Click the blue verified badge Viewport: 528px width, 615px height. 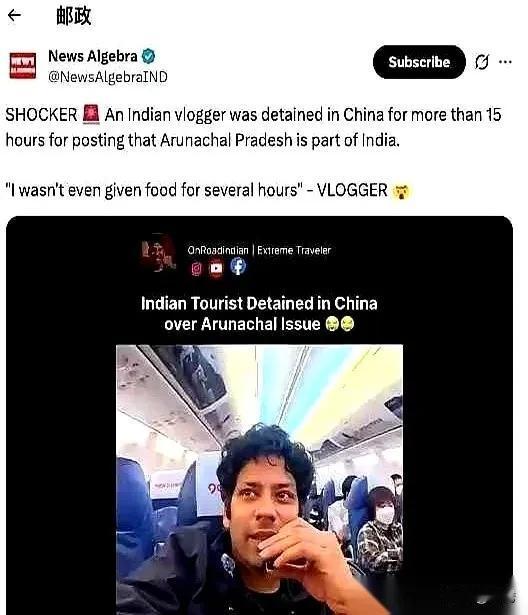pyautogui.click(x=148, y=56)
